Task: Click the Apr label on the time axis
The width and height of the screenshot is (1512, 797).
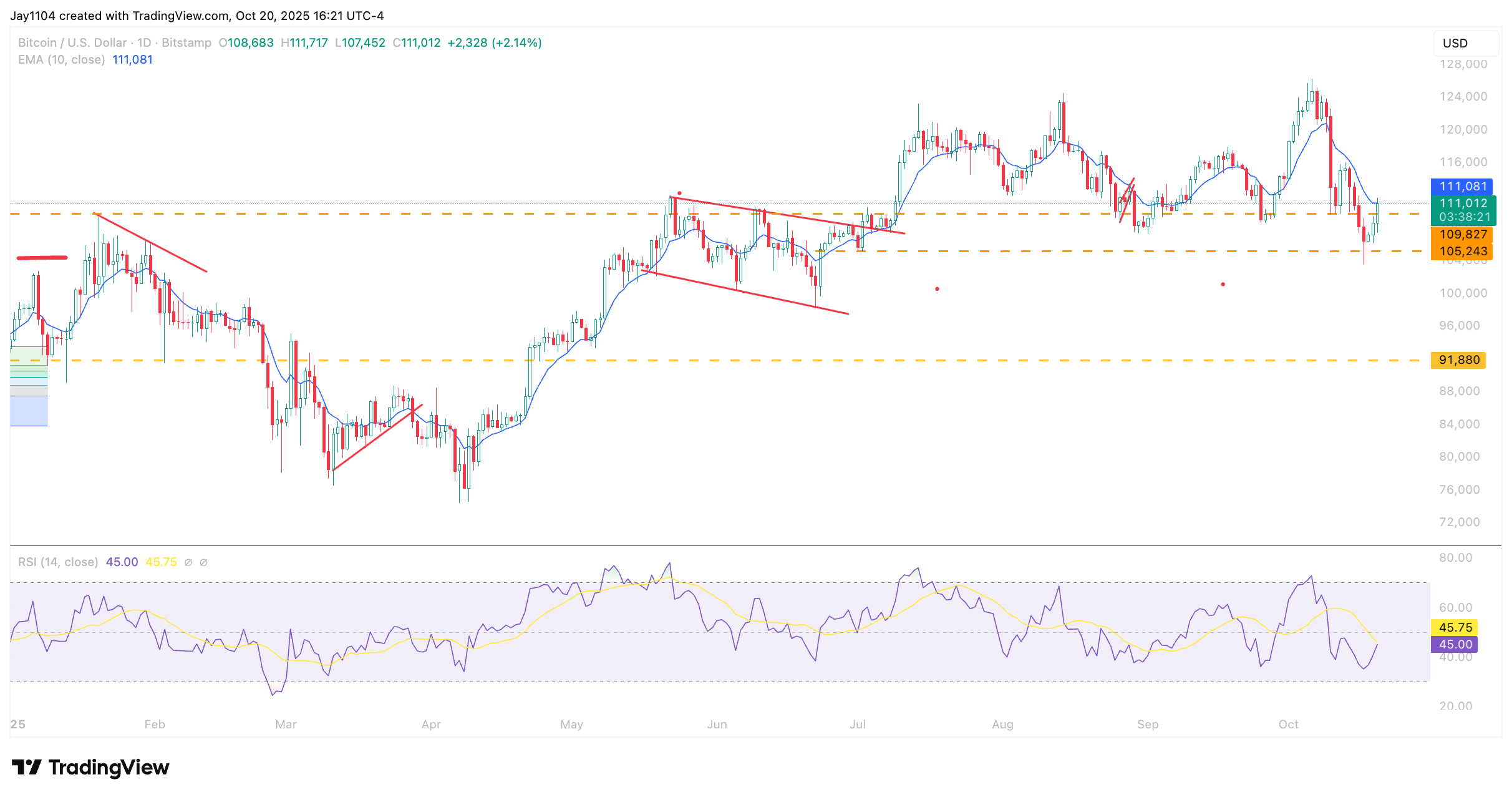Action: (x=431, y=724)
